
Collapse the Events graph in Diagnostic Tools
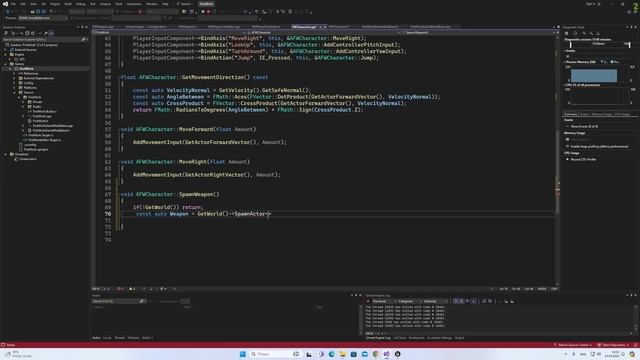point(565,51)
